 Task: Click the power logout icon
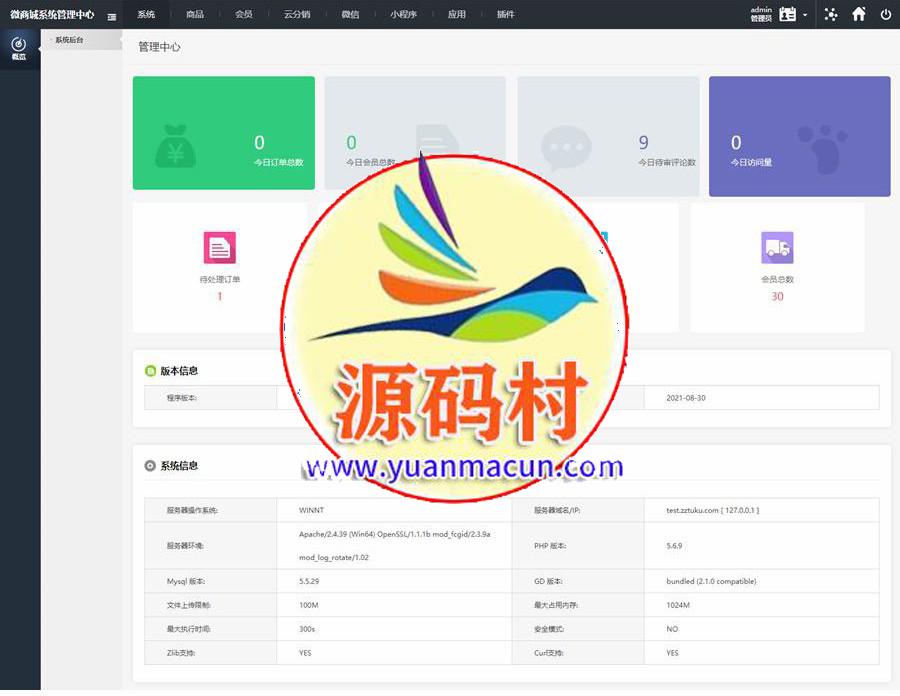tap(886, 14)
